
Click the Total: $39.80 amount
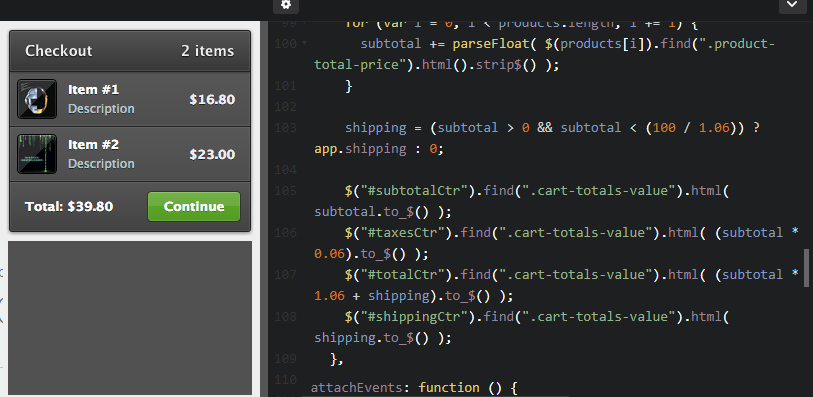pyautogui.click(x=69, y=207)
